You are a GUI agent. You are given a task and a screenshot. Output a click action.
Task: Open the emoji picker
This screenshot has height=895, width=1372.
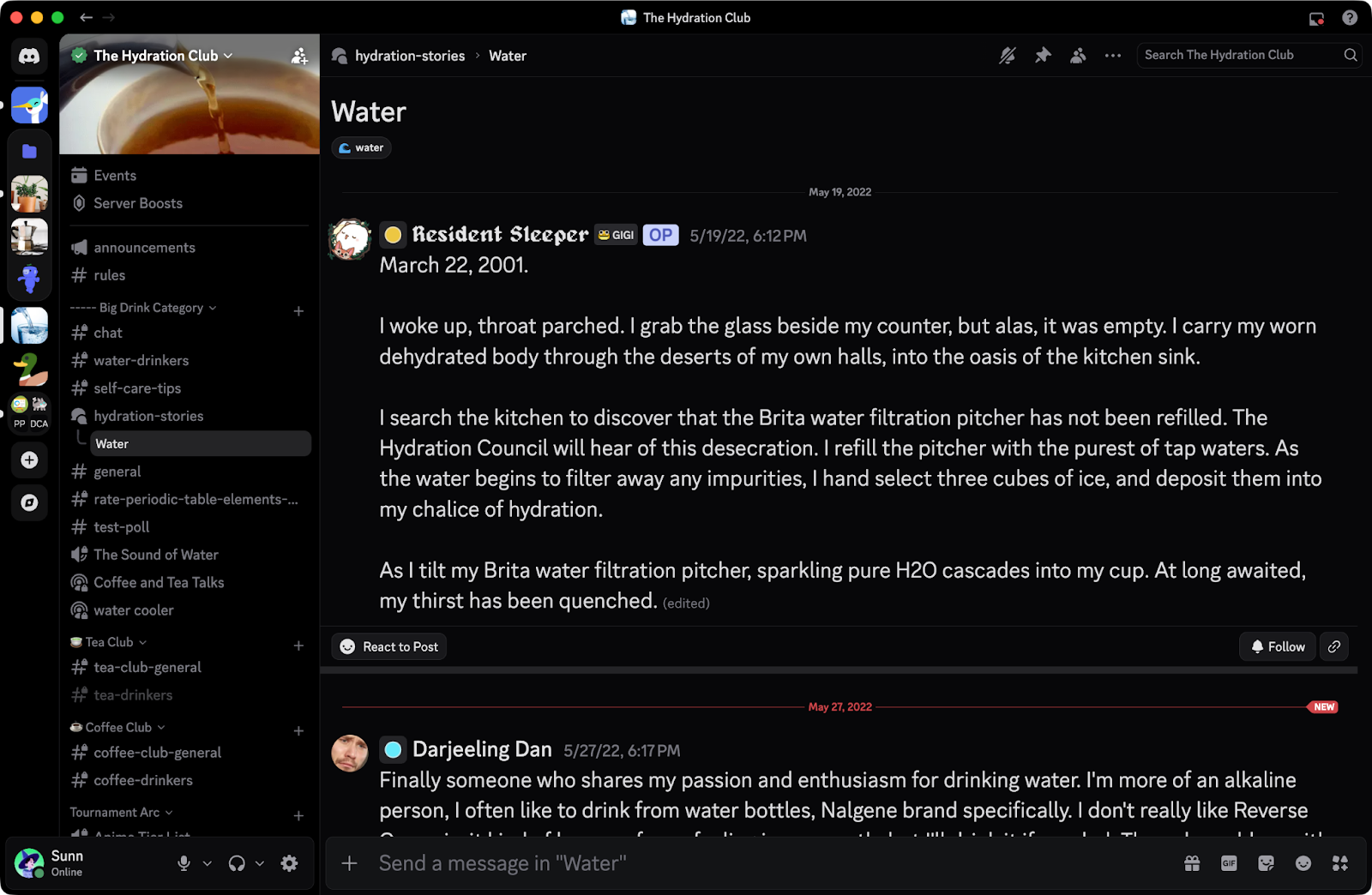tap(1303, 863)
